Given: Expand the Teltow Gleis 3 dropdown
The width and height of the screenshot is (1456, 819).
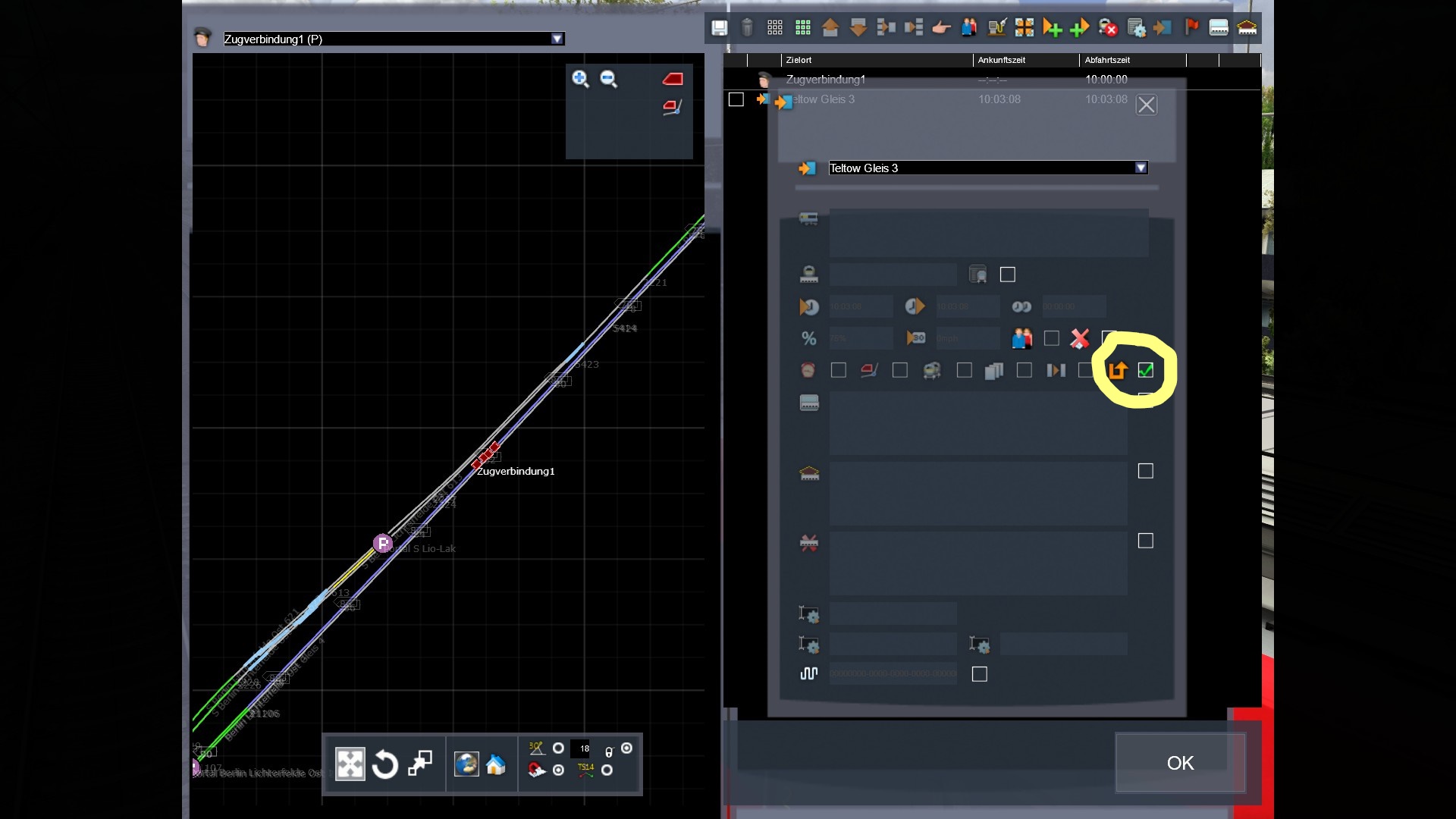Looking at the screenshot, I should click(x=1141, y=168).
